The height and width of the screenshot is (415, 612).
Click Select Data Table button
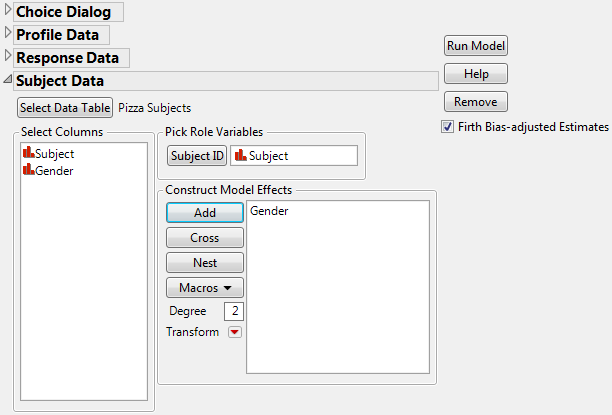[65, 107]
